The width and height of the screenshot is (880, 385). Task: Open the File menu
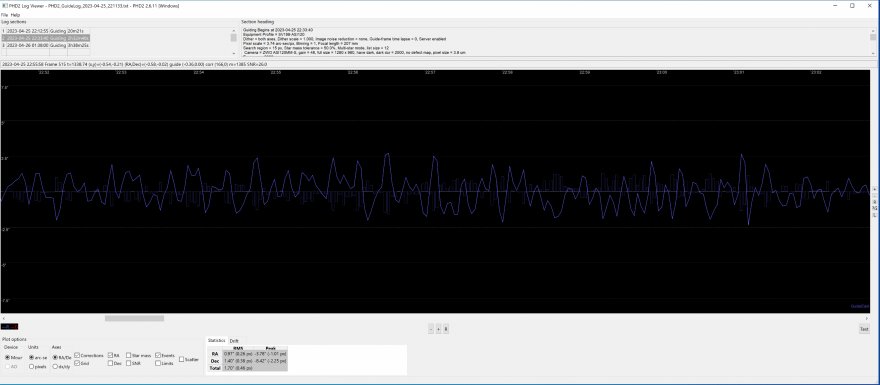click(4, 15)
